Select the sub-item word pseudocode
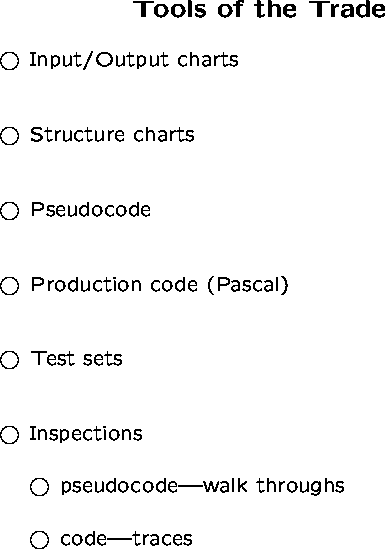Screen dimensions: 385x549 point(119,487)
